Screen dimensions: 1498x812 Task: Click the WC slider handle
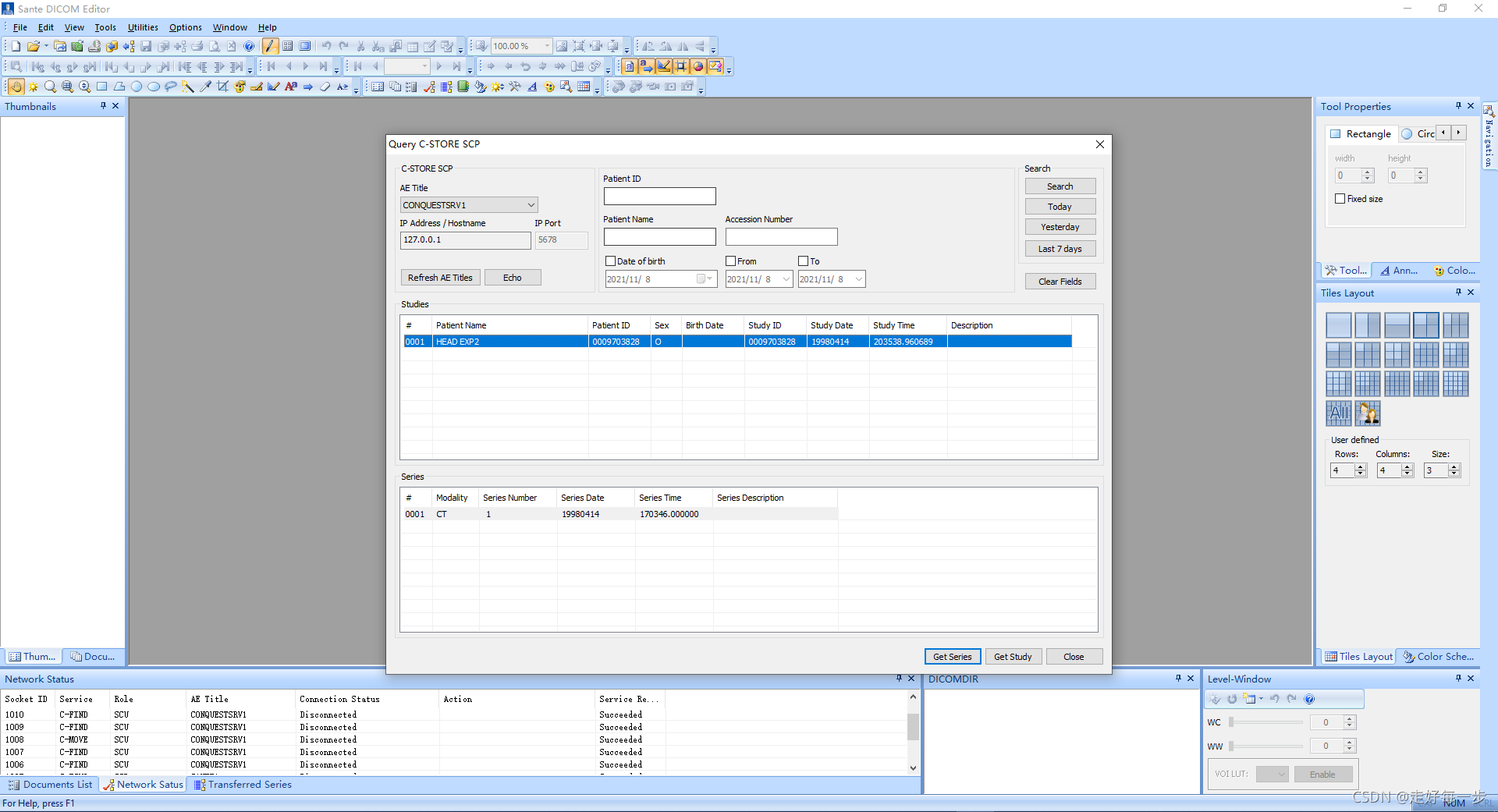[1231, 722]
